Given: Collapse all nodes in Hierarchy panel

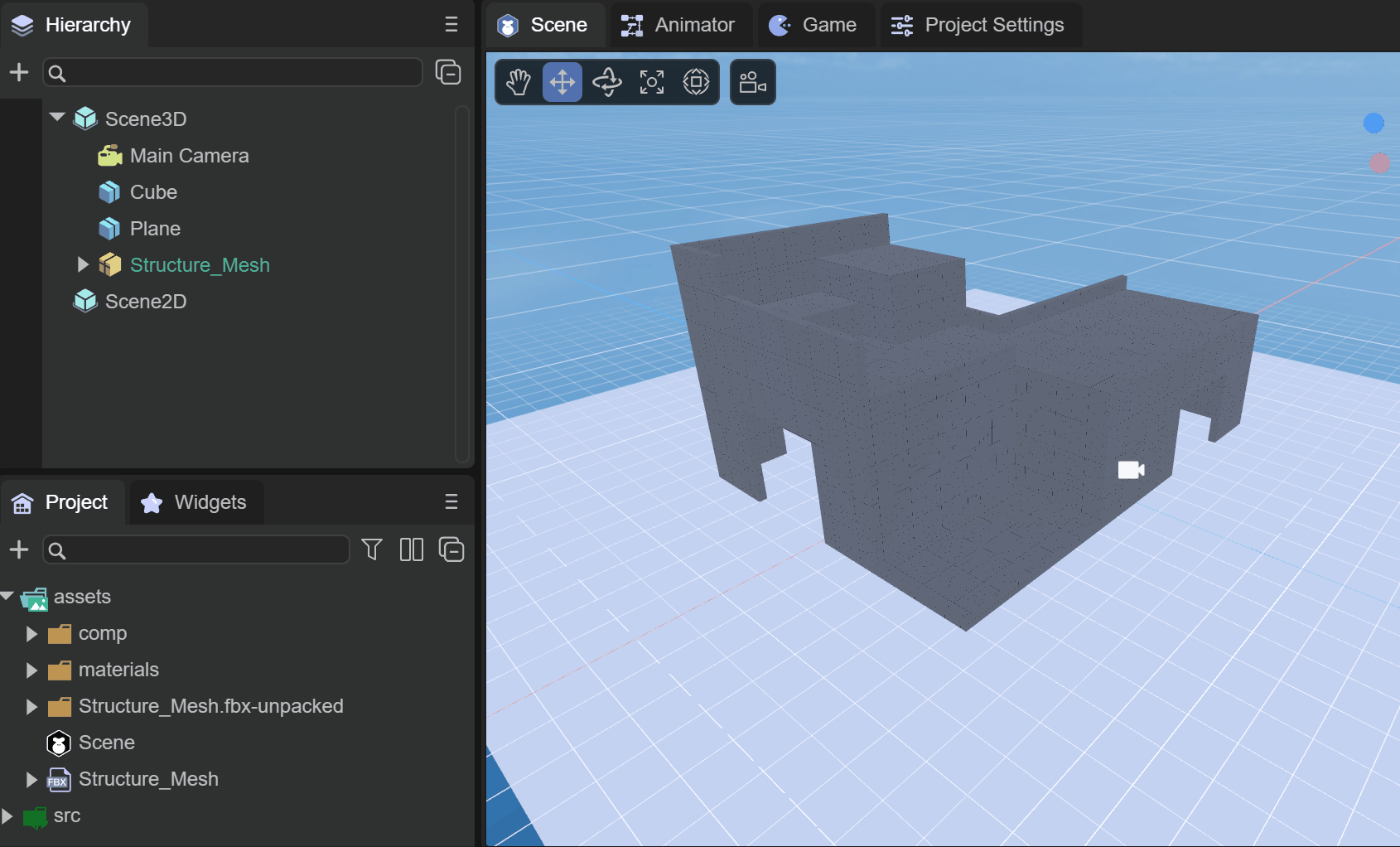Looking at the screenshot, I should pos(448,73).
